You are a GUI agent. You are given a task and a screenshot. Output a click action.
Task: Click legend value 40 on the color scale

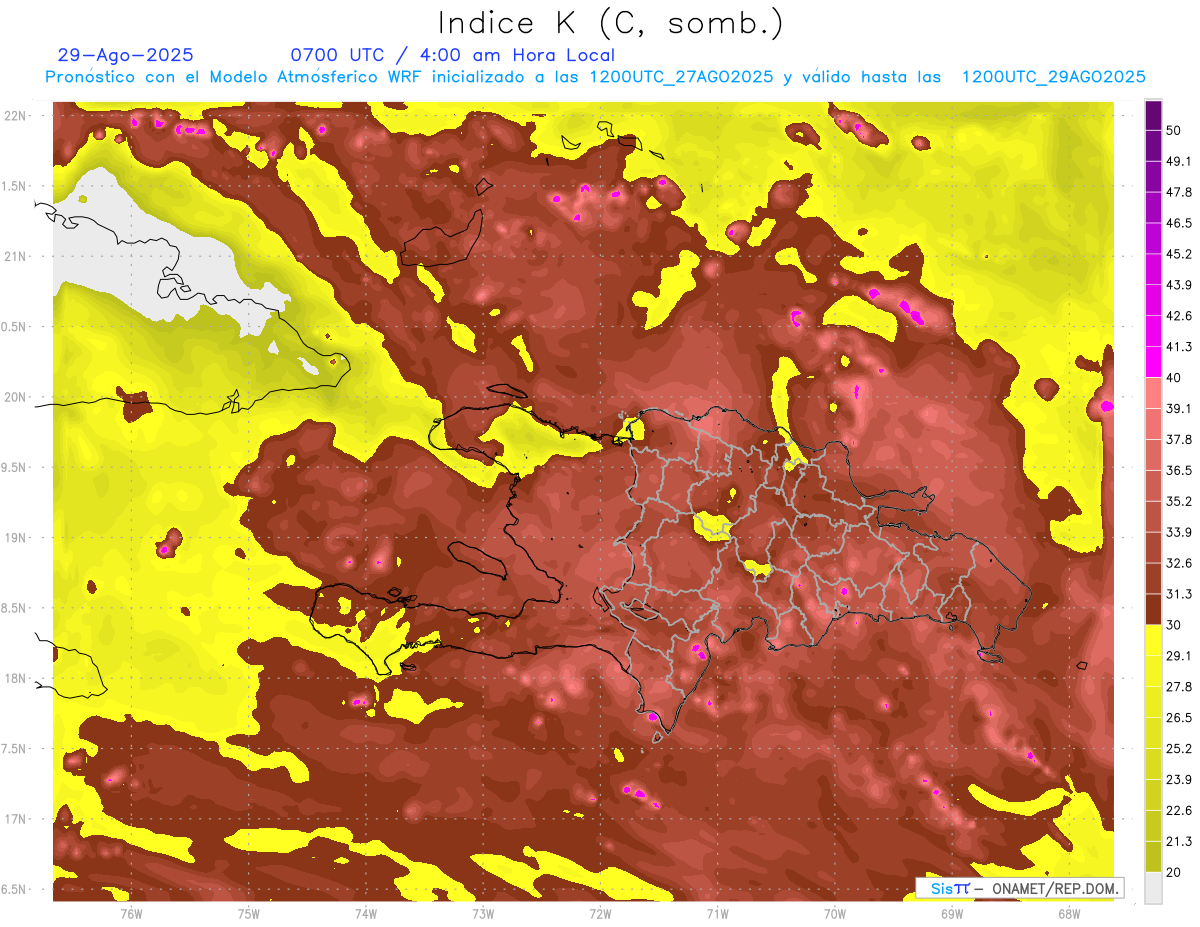coord(1173,378)
